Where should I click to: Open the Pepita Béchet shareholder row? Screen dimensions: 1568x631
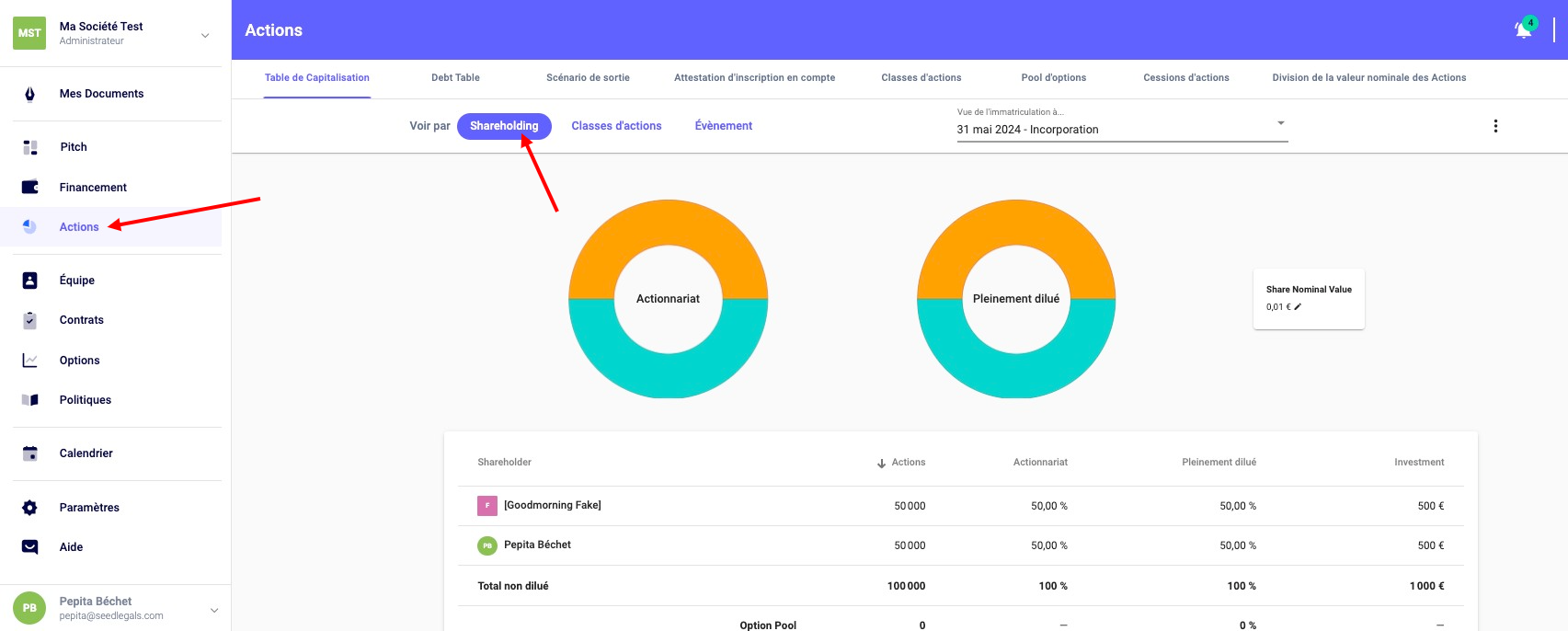537,545
